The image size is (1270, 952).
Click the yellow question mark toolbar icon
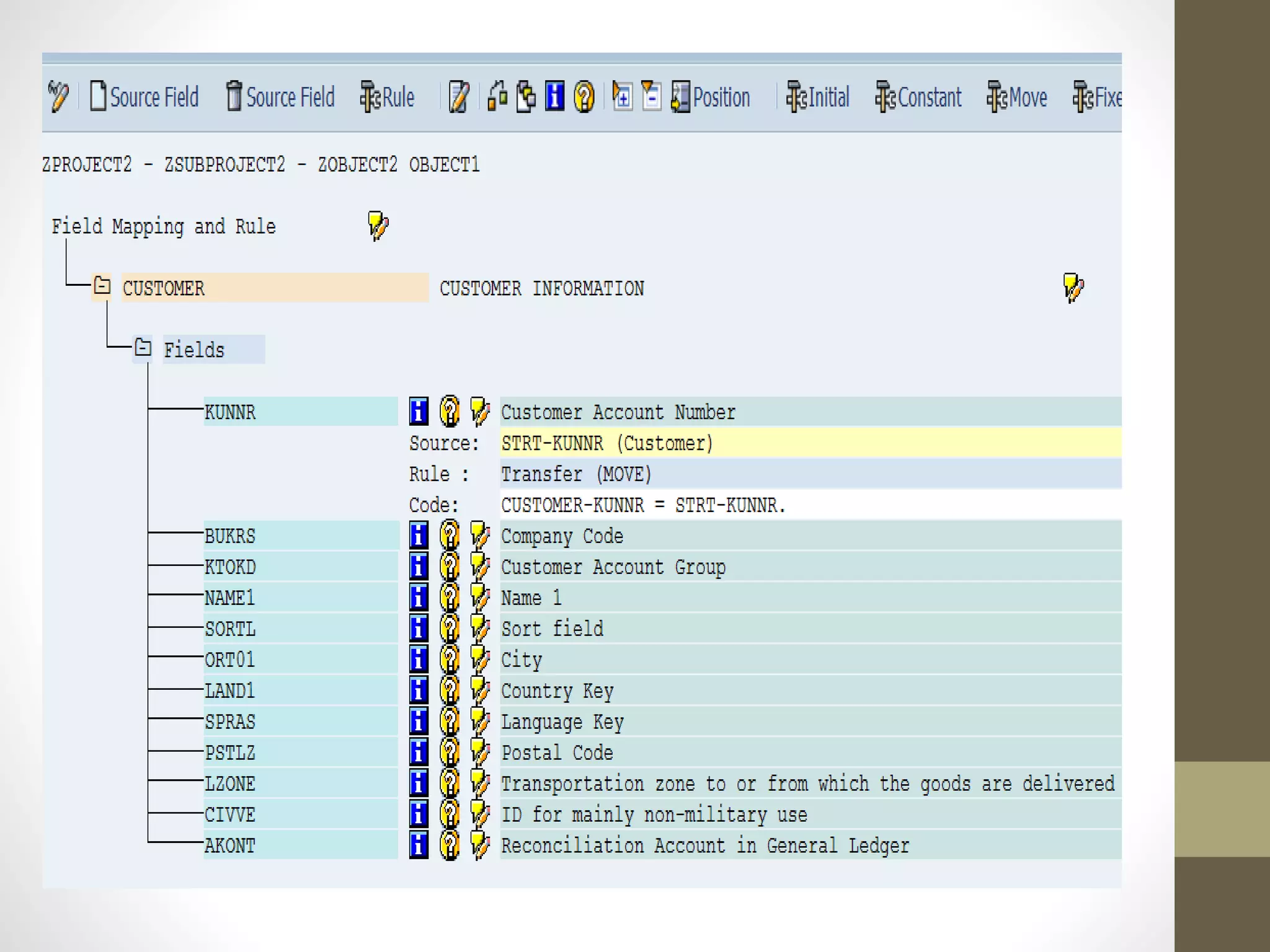point(584,97)
